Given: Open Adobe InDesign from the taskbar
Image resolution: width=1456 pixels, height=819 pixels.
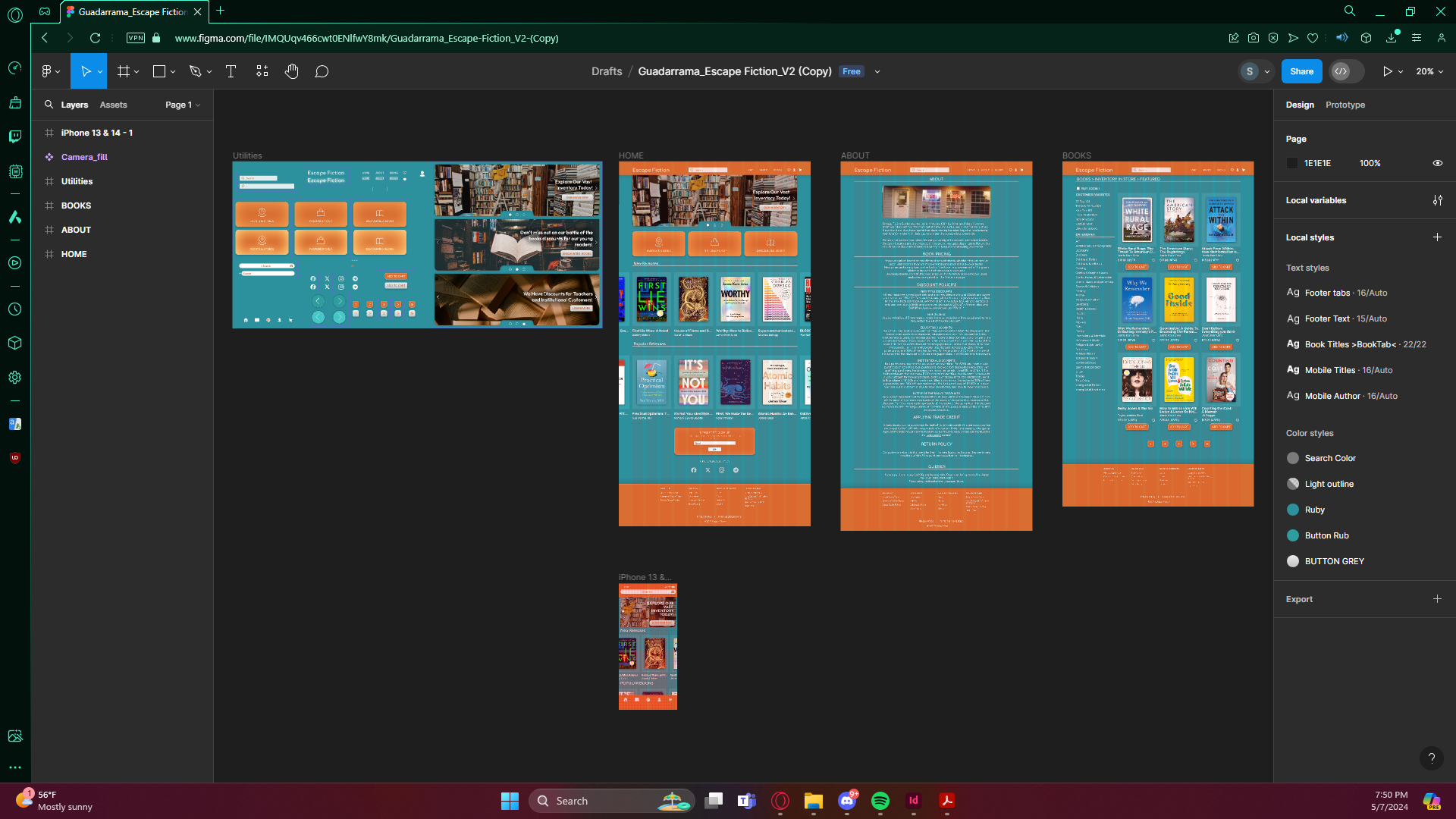Looking at the screenshot, I should [x=914, y=801].
